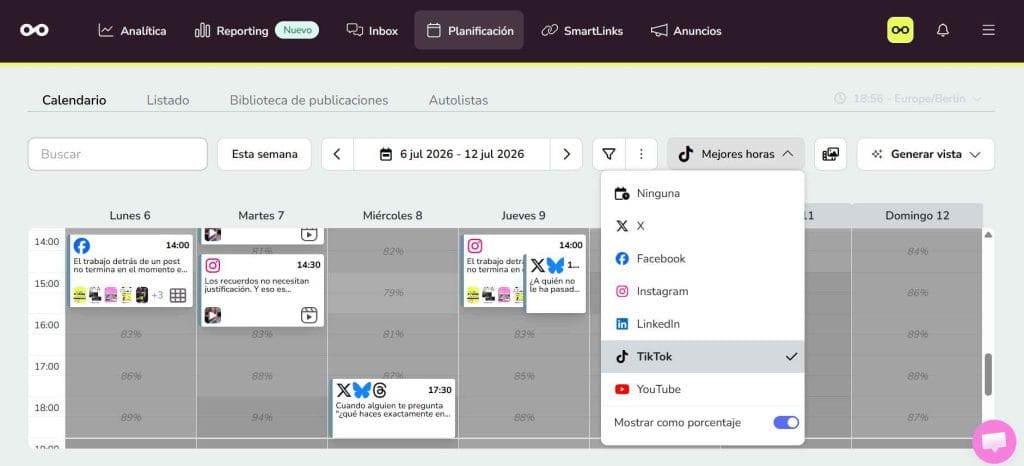Switch to the Listado tab
The image size is (1024, 466).
[168, 100]
